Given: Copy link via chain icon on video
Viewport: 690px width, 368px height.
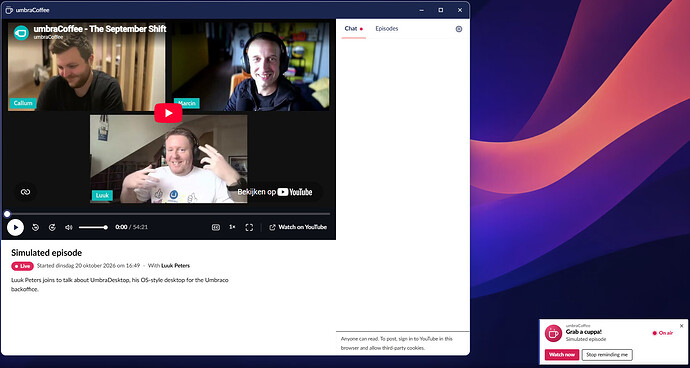Looking at the screenshot, I should click(26, 192).
